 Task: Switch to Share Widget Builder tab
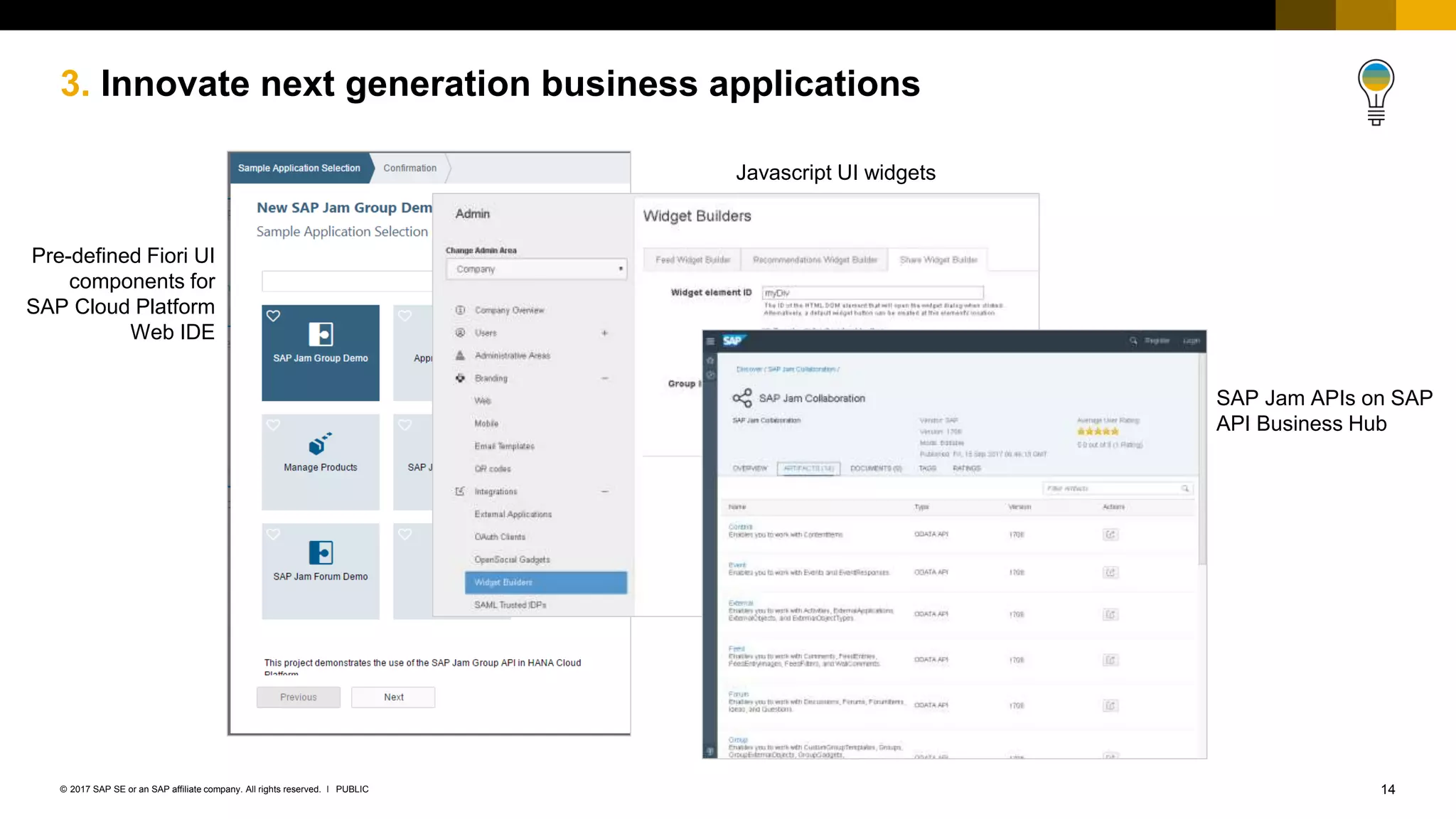click(938, 259)
